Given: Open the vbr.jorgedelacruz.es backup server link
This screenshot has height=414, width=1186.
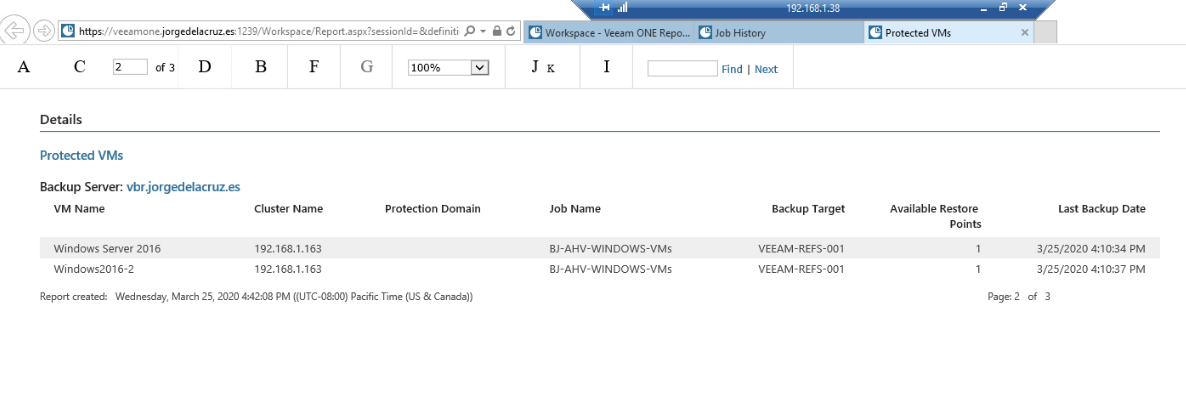Looking at the screenshot, I should (184, 186).
